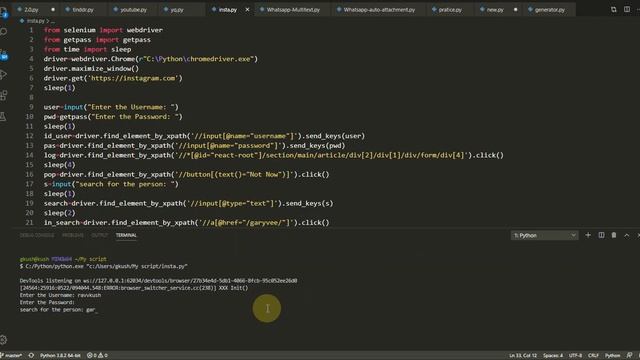Click the Ln 33, Col 12 cursor position

click(x=523, y=356)
